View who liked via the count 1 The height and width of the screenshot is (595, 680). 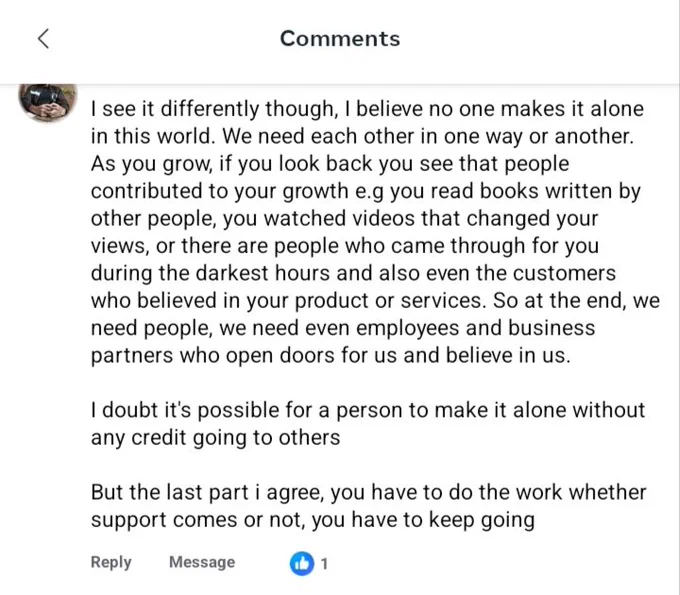click(x=324, y=564)
